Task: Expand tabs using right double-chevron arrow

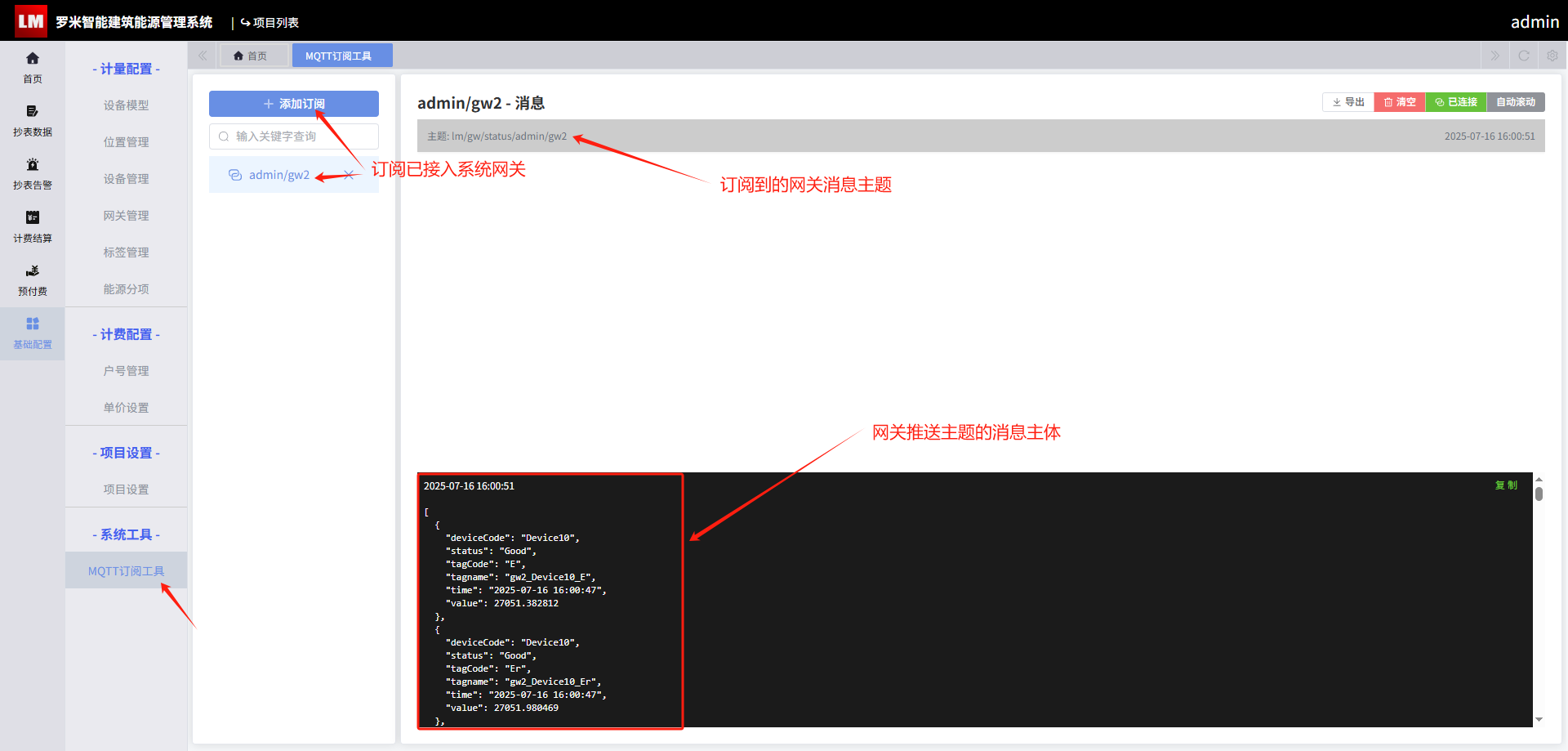Action: click(1495, 56)
